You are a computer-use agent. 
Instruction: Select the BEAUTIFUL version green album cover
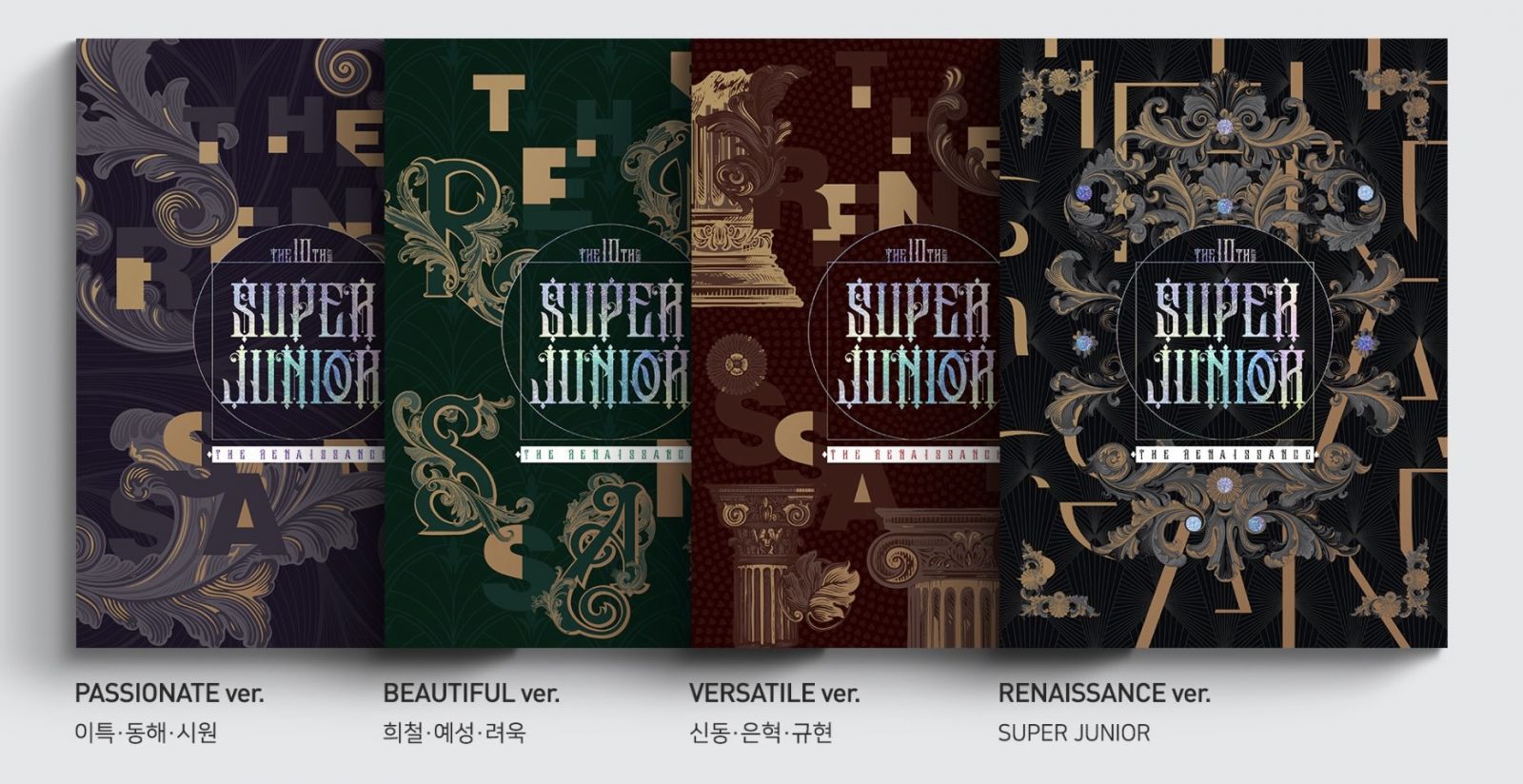click(x=538, y=343)
